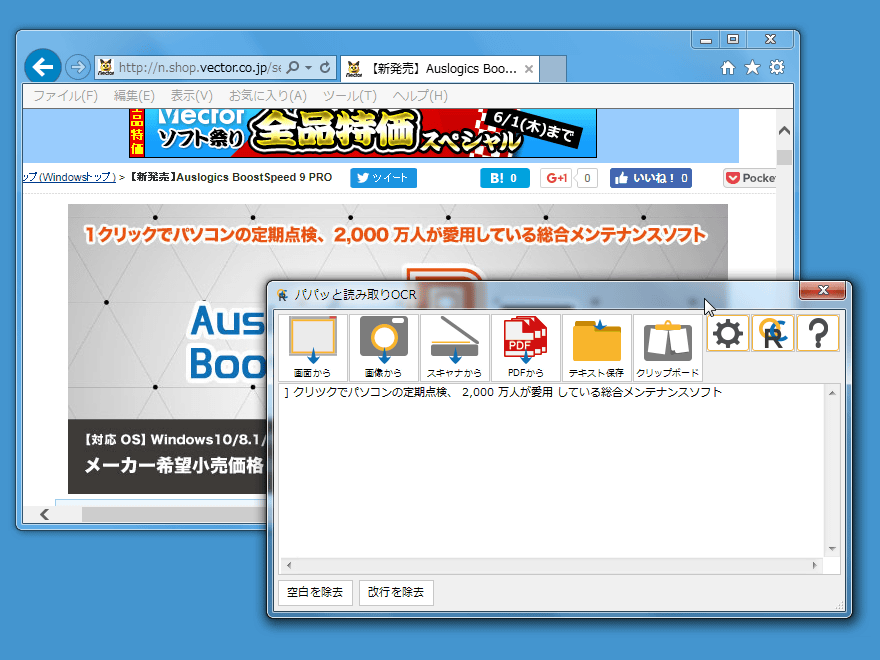Image resolution: width=880 pixels, height=660 pixels.
Task: Click OCR text area horizontal scroll right arrow
Action: point(815,565)
